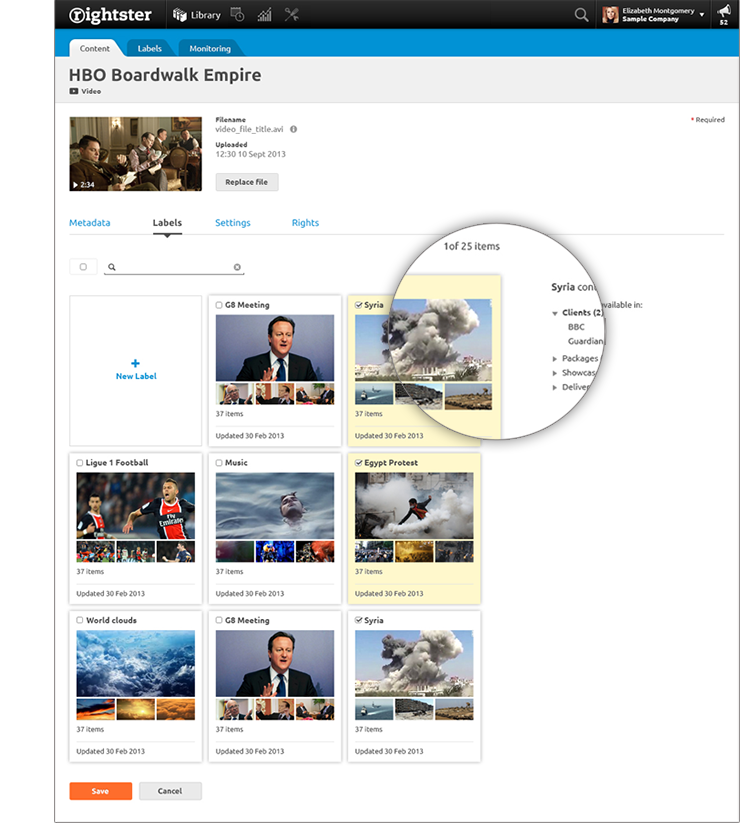Collapse the Clients (2) tree node
This screenshot has height=826, width=741.
[x=555, y=313]
